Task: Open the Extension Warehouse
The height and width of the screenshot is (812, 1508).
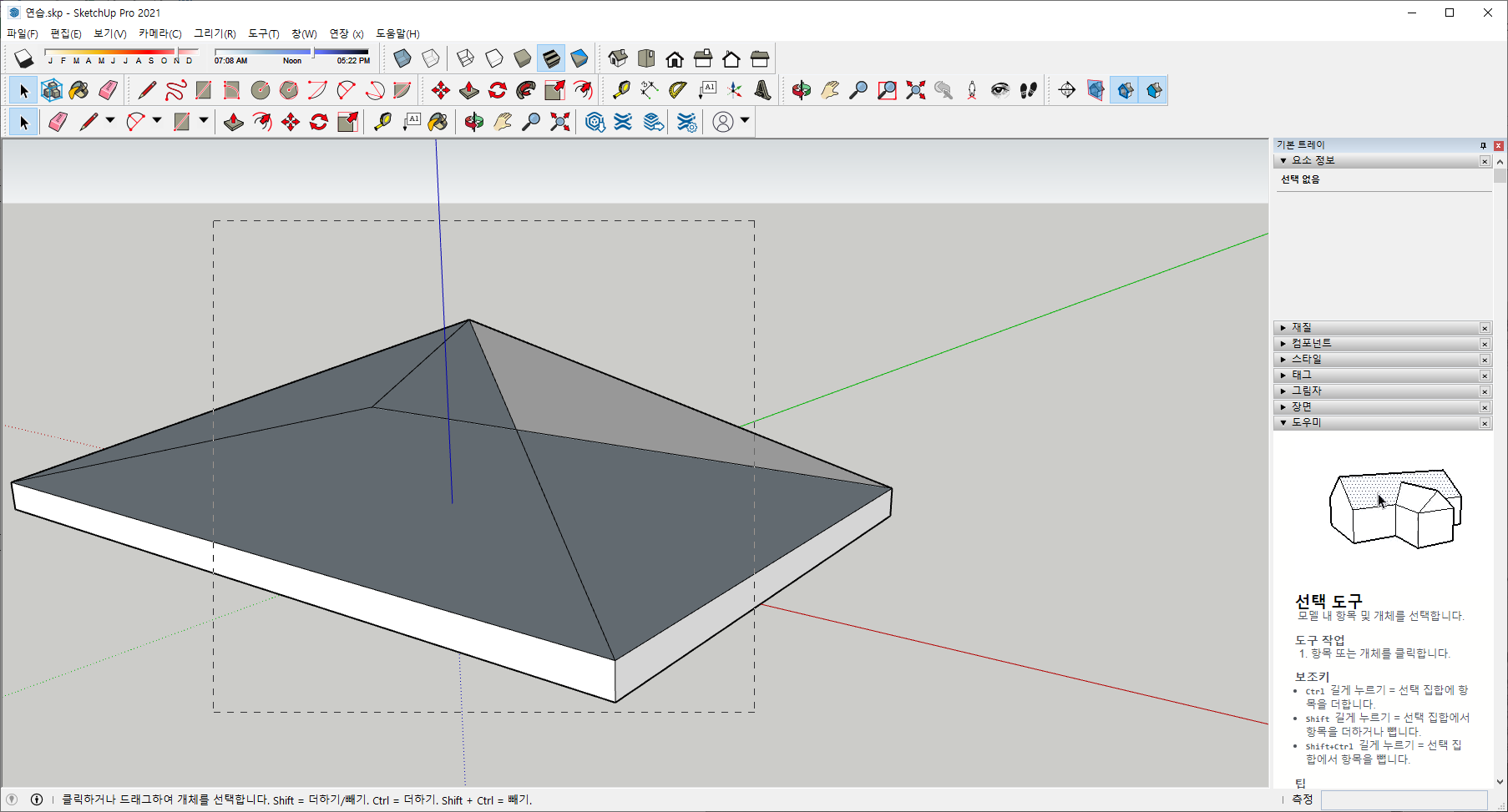Action: [x=623, y=122]
